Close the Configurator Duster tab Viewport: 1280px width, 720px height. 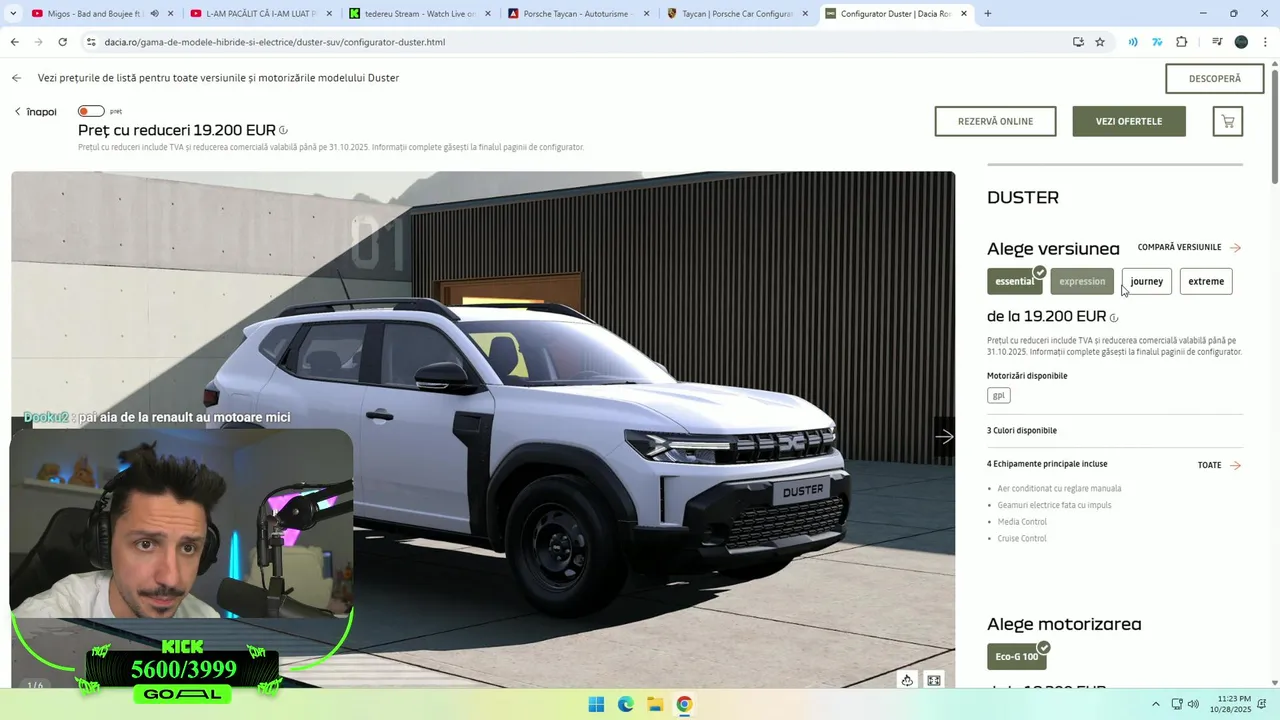[964, 14]
